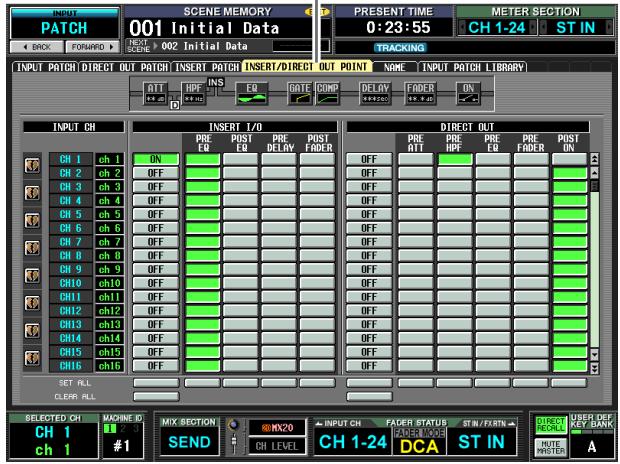Switch to the INPUT PATCH tab
Screen dimensions: 620x464
click(46, 67)
